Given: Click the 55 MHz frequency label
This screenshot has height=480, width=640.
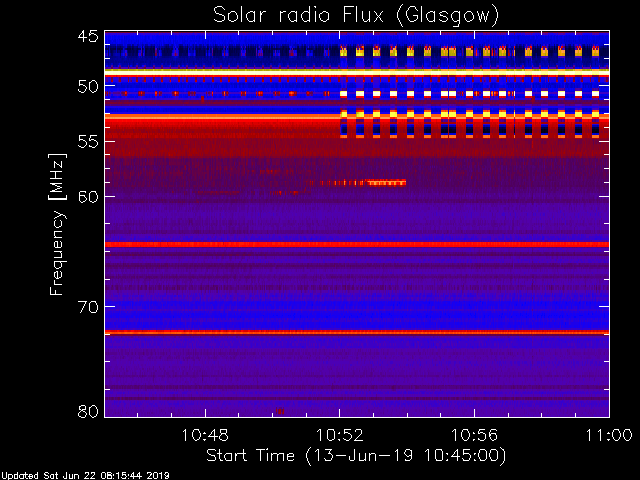Looking at the screenshot, I should 88,141.
